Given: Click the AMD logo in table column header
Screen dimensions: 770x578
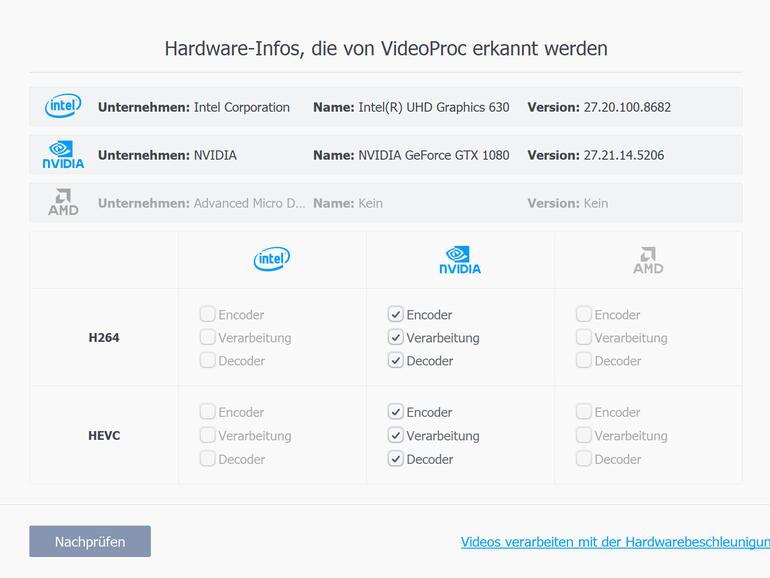Looking at the screenshot, I should (648, 260).
